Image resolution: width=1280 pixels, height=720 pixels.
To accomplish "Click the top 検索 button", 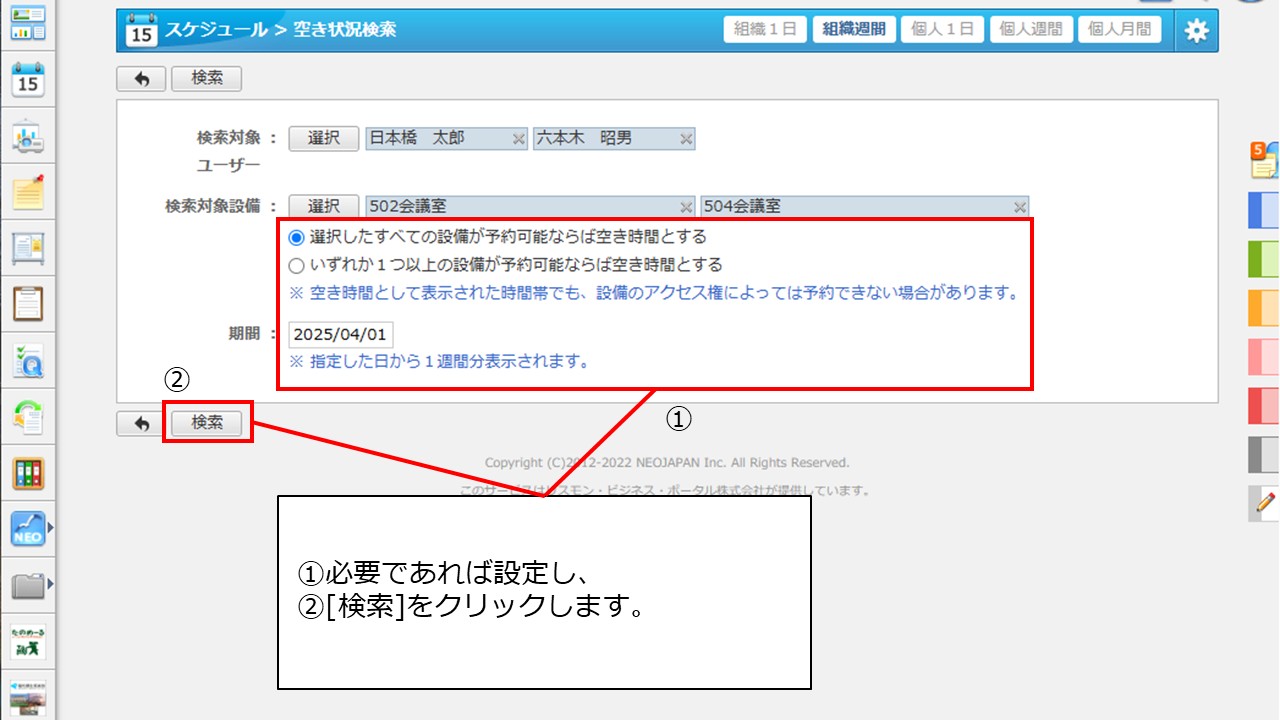I will click(x=207, y=78).
